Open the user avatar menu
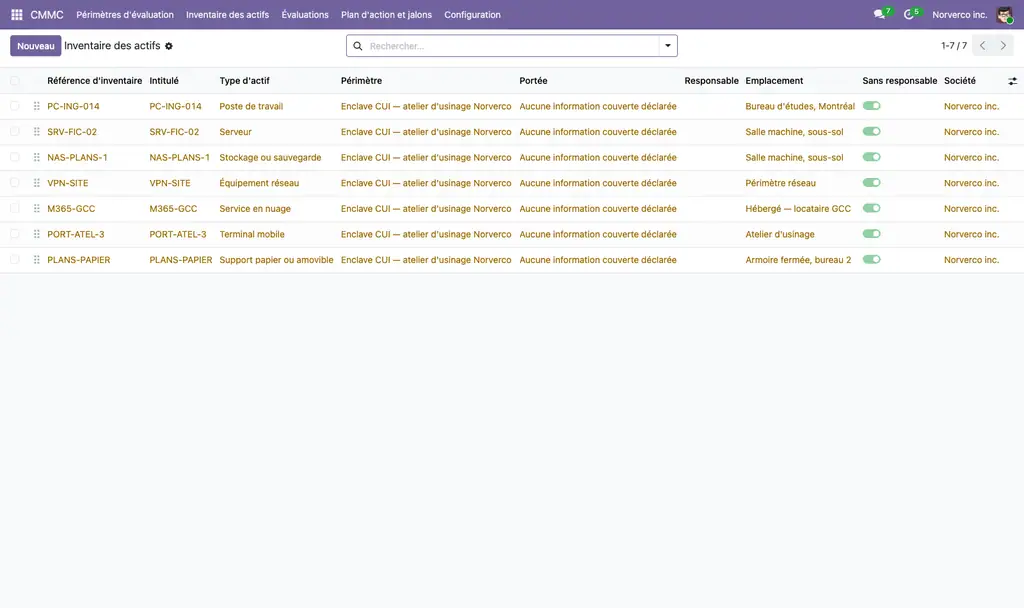Viewport: 1024px width, 608px height. click(1004, 14)
